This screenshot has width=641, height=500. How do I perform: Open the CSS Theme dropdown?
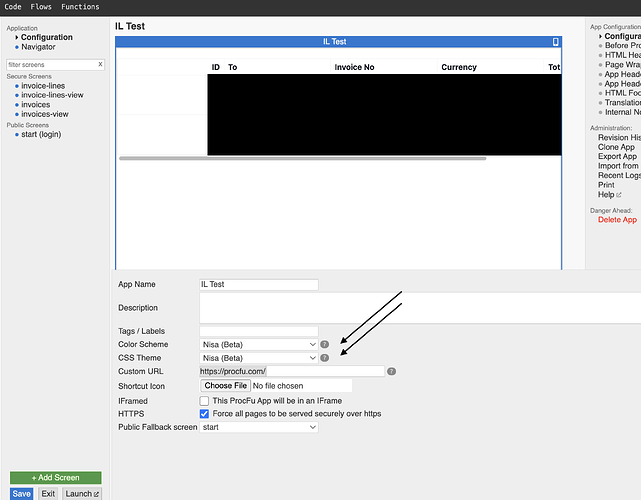click(259, 358)
